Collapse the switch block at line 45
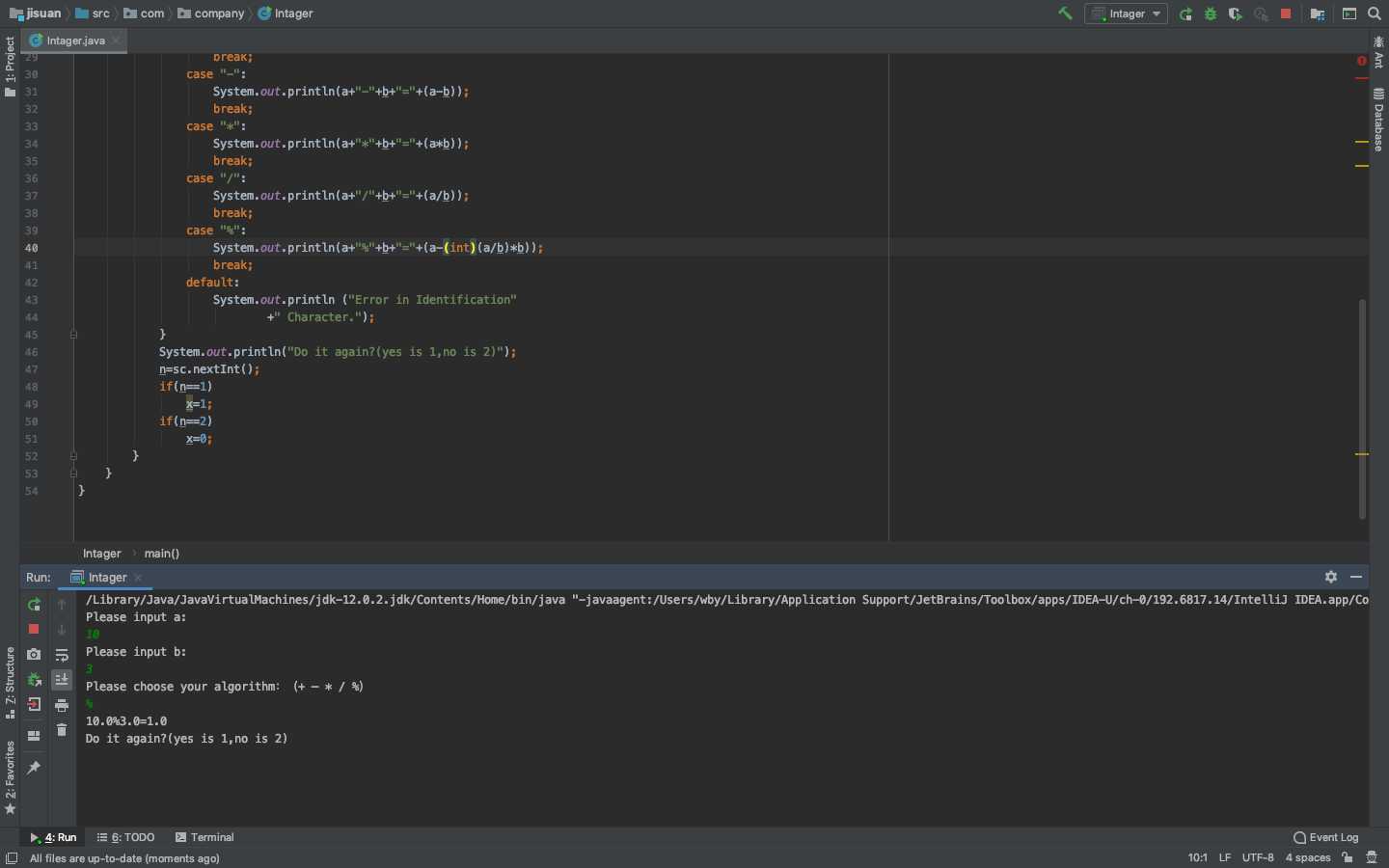1389x868 pixels. (x=73, y=335)
